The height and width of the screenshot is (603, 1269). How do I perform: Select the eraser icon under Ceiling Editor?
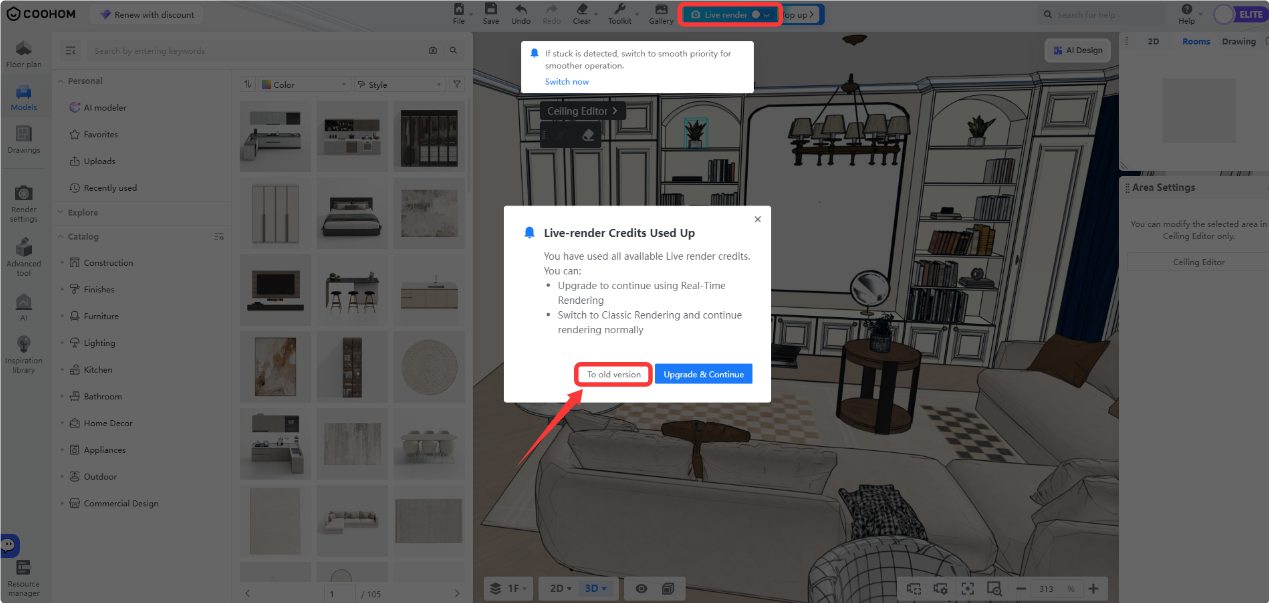pyautogui.click(x=587, y=134)
